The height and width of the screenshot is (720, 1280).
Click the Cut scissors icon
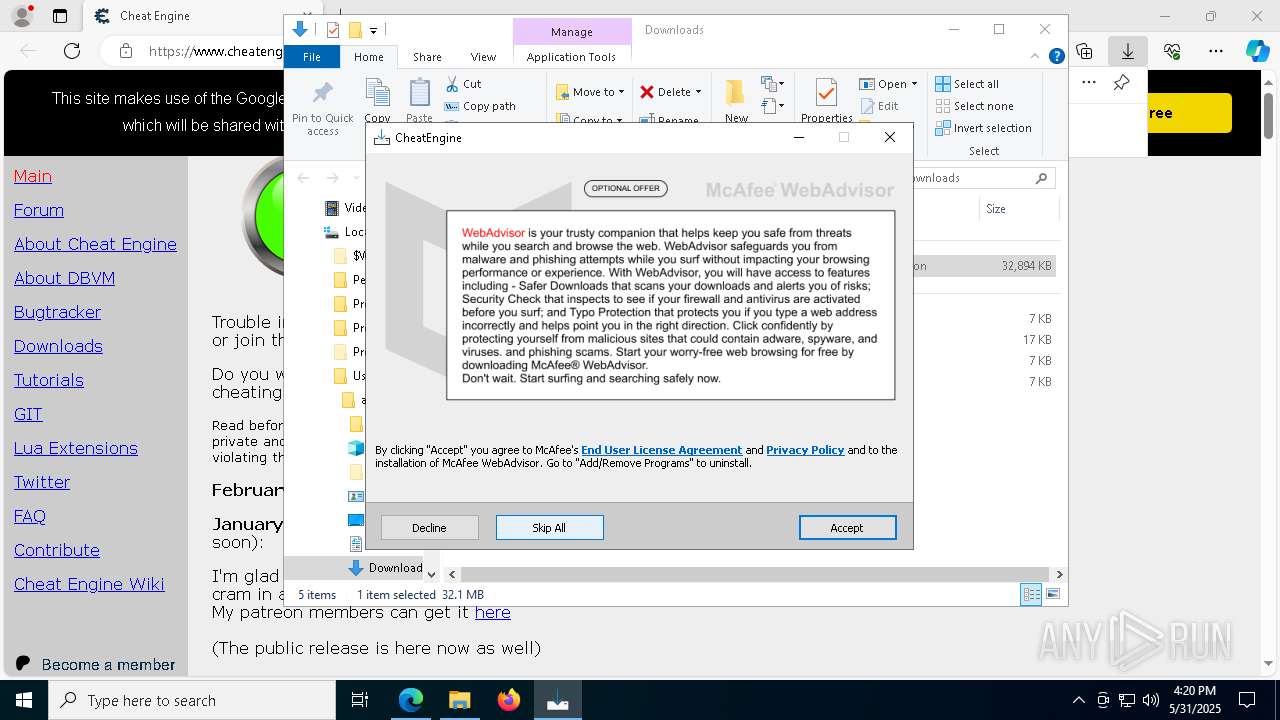click(452, 84)
